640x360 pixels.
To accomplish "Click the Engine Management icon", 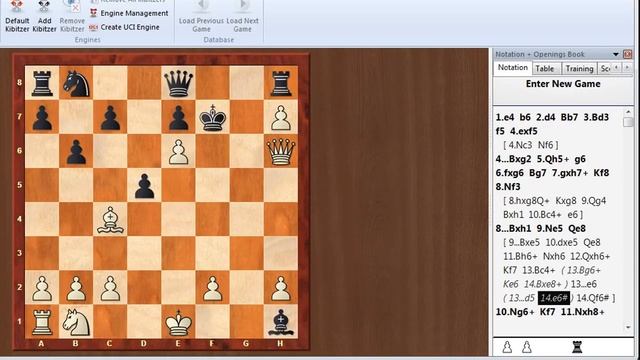I will pos(93,13).
